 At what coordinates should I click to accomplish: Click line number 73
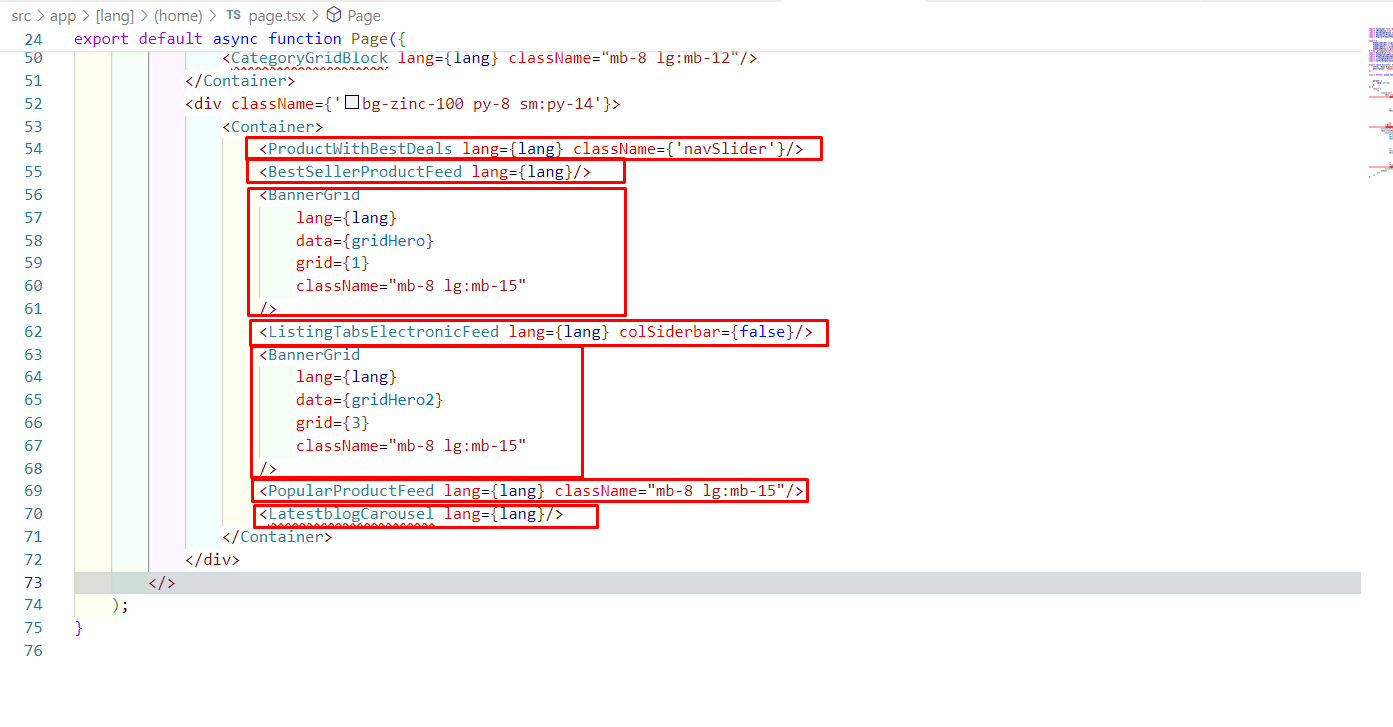tap(33, 582)
